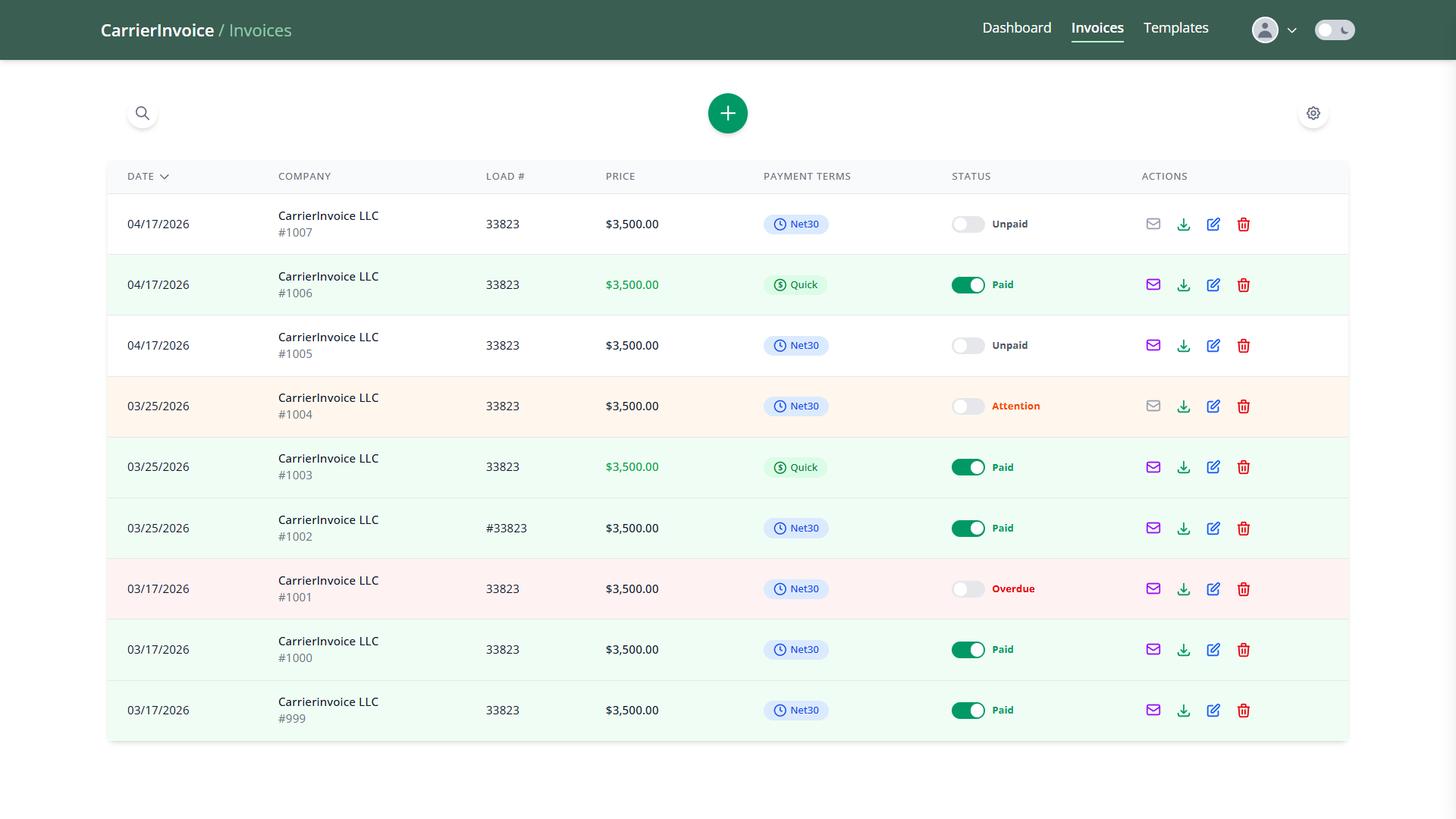Email invoice #1007
Screen dimensions: 1456x819
pos(1153,224)
